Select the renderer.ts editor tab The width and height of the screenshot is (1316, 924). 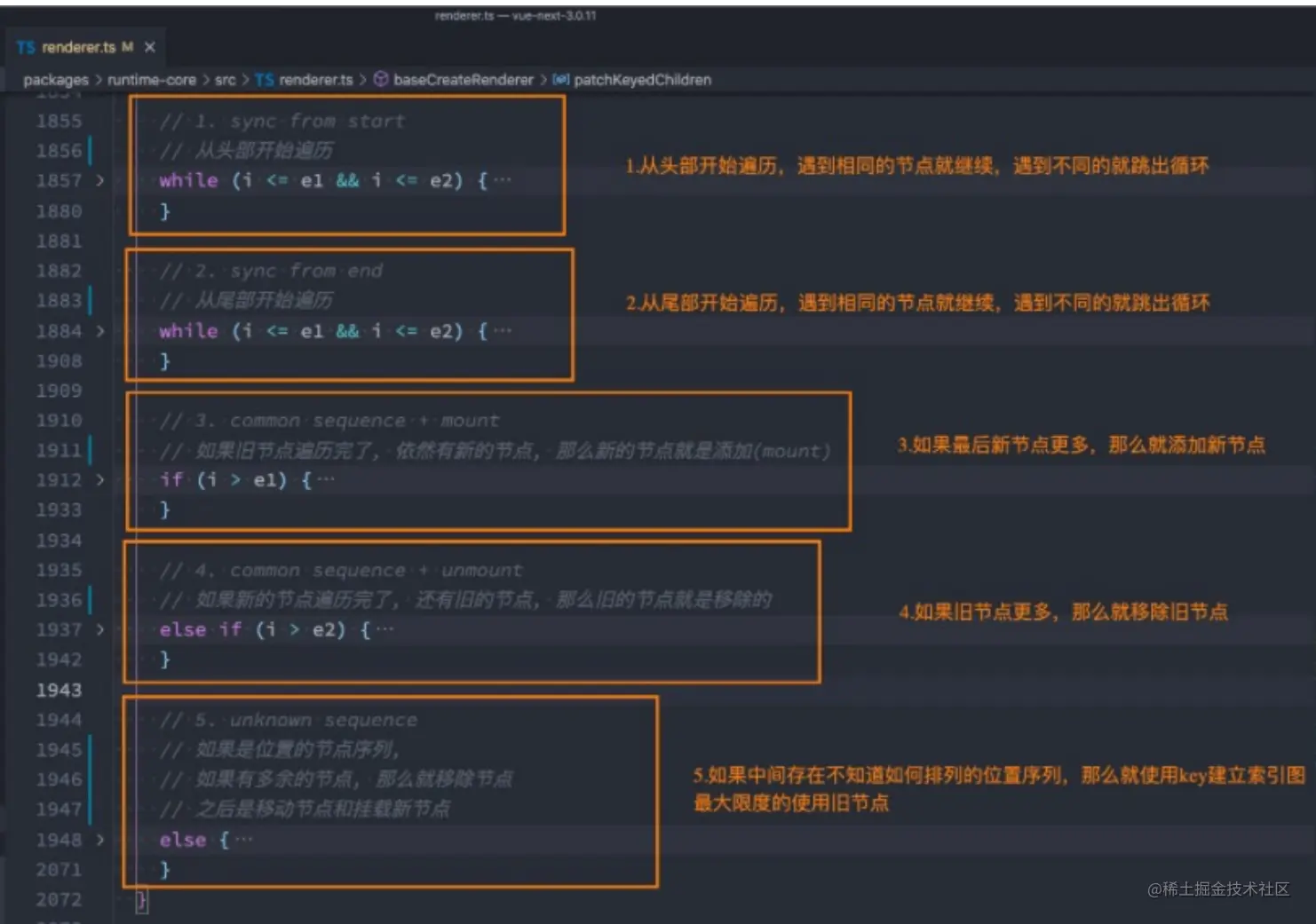coord(86,47)
